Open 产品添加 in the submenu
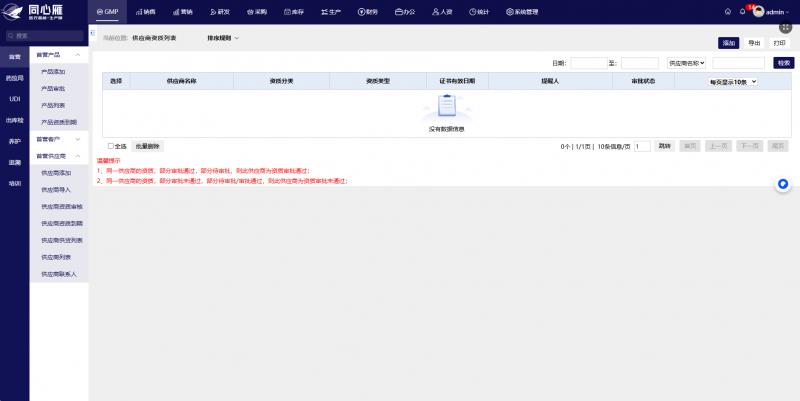The image size is (800, 401). pos(53,72)
